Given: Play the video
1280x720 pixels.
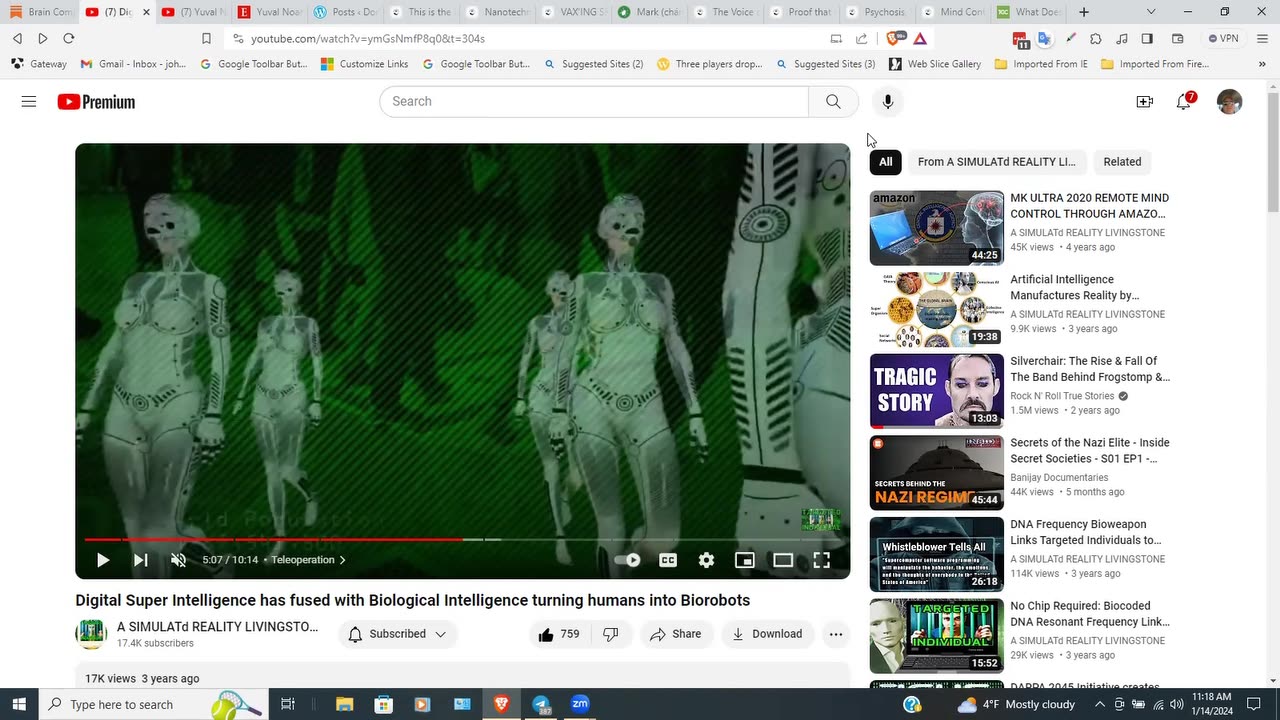Looking at the screenshot, I should coord(102,560).
